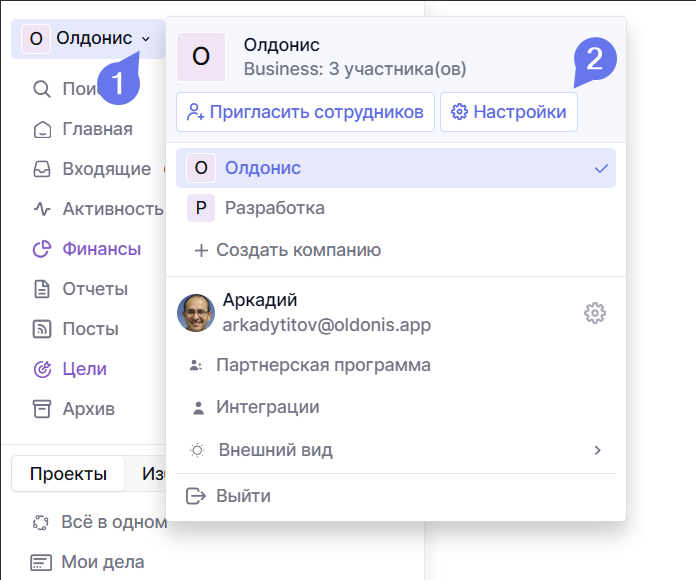Open the Цели section

pyautogui.click(x=83, y=369)
